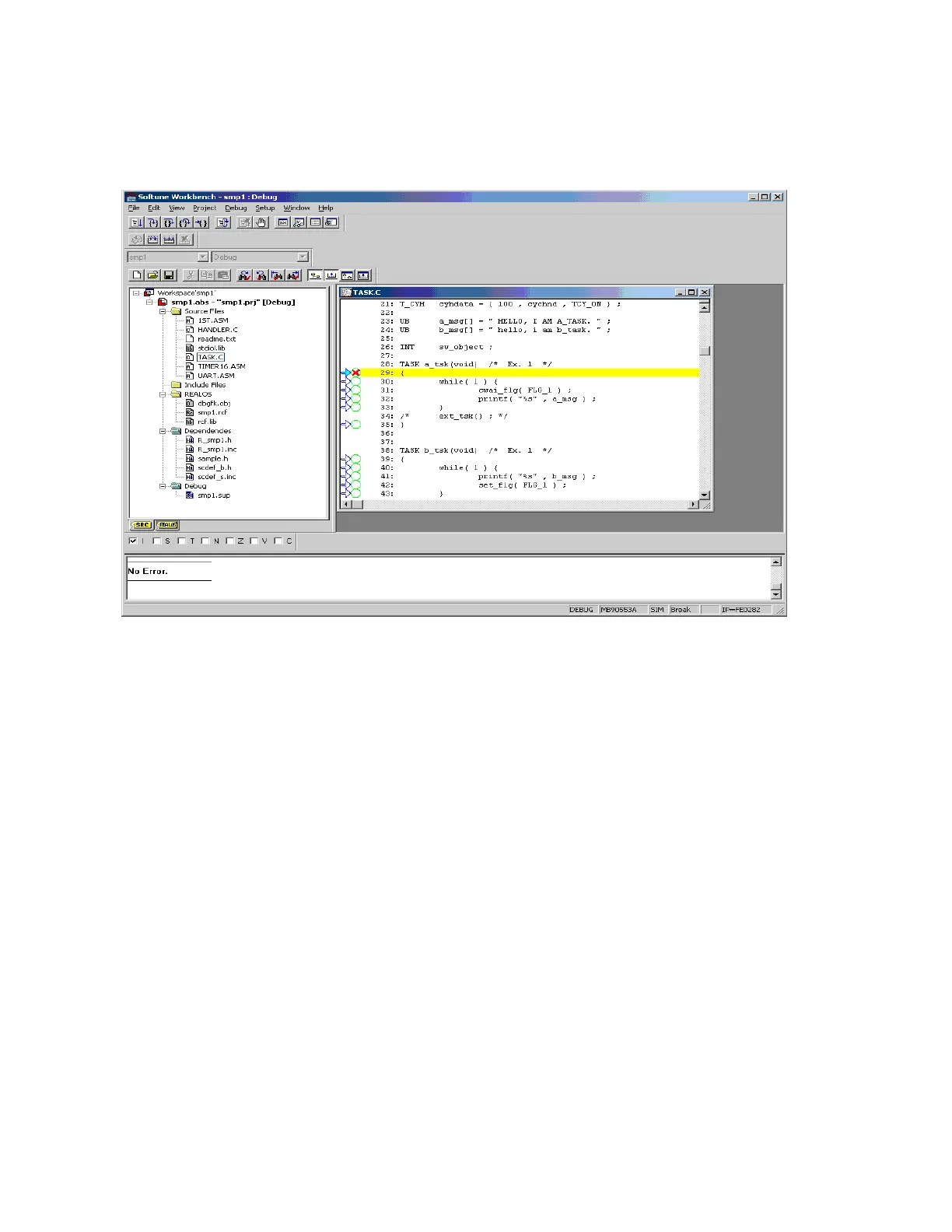Click the Open file folder icon

pos(153,275)
